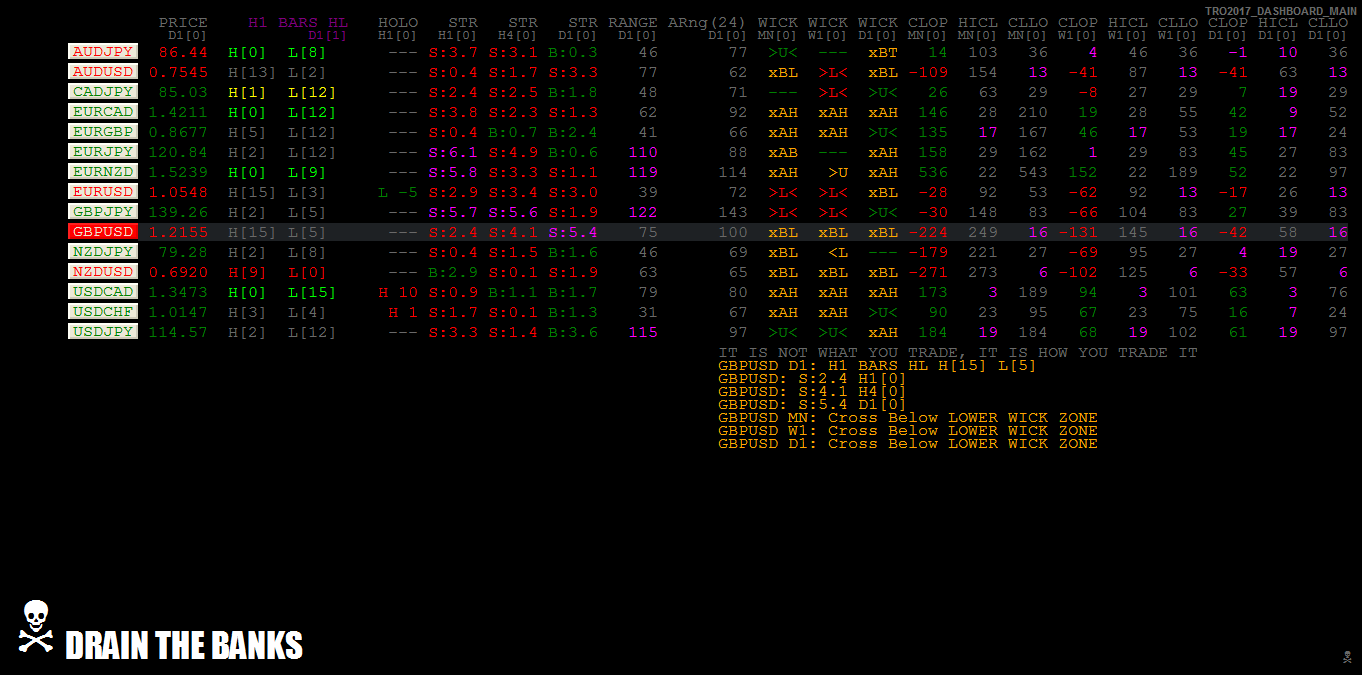Image resolution: width=1362 pixels, height=675 pixels.
Task: Choose the NZDJPY symbol button
Action: point(103,251)
